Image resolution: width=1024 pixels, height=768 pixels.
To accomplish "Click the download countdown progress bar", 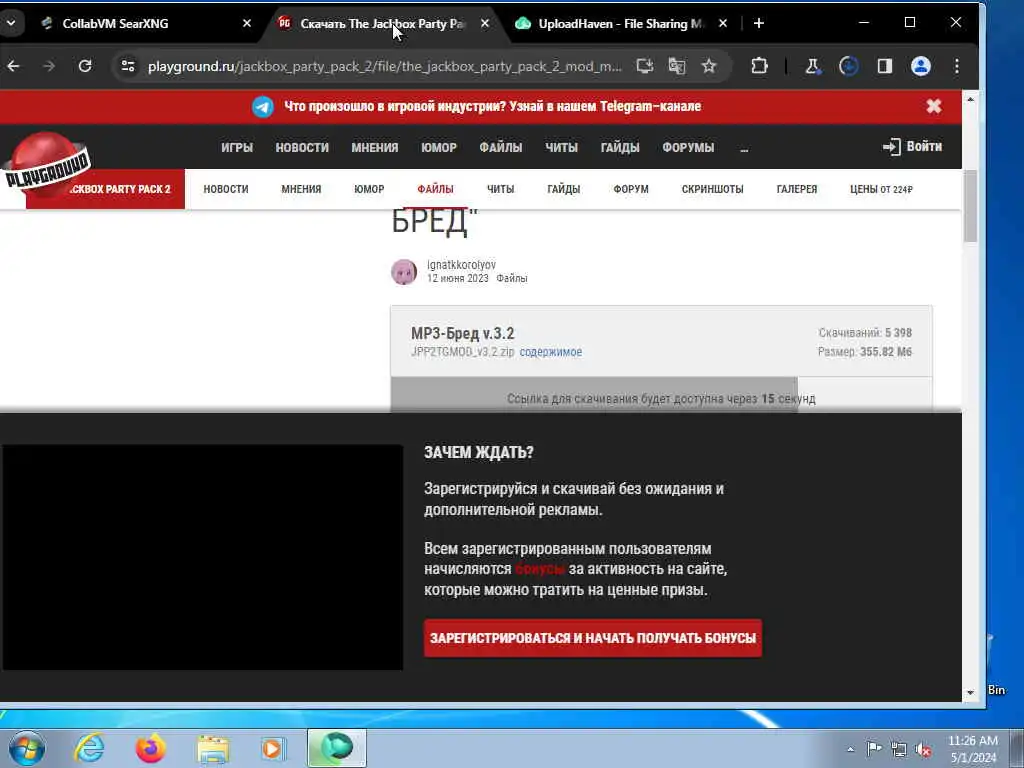I will point(661,394).
